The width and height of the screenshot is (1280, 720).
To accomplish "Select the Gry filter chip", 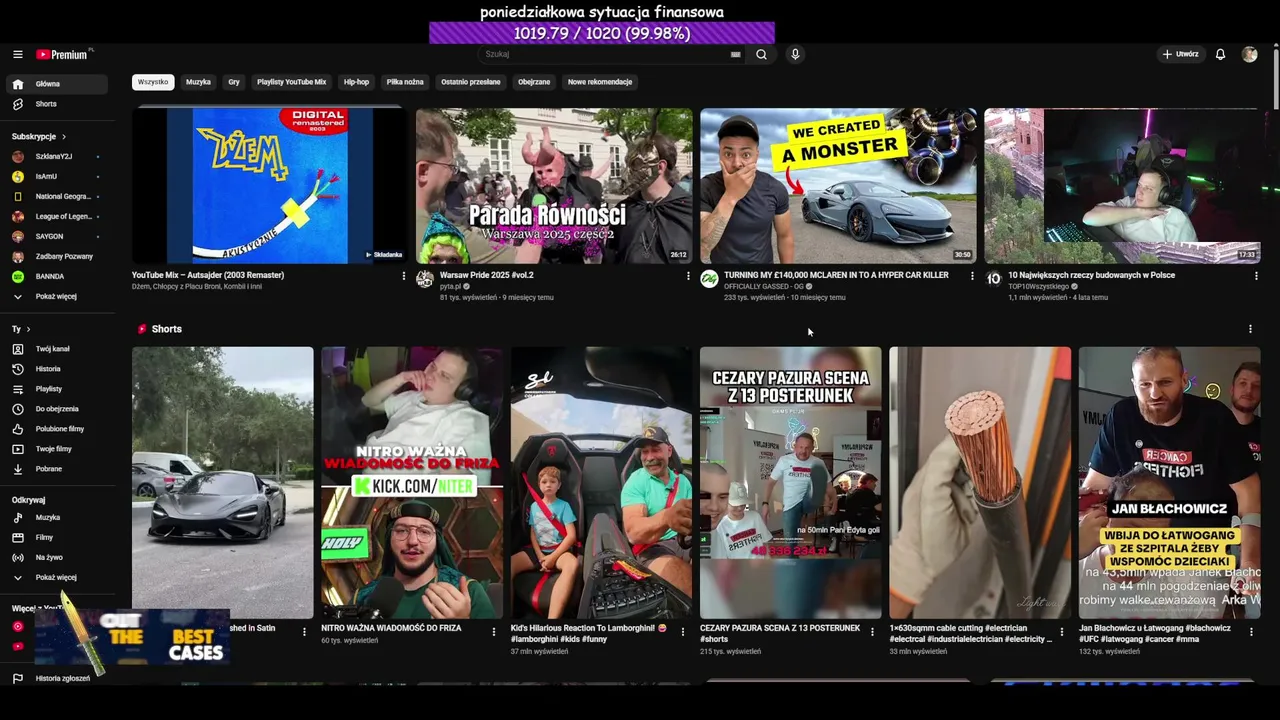I will click(x=234, y=82).
